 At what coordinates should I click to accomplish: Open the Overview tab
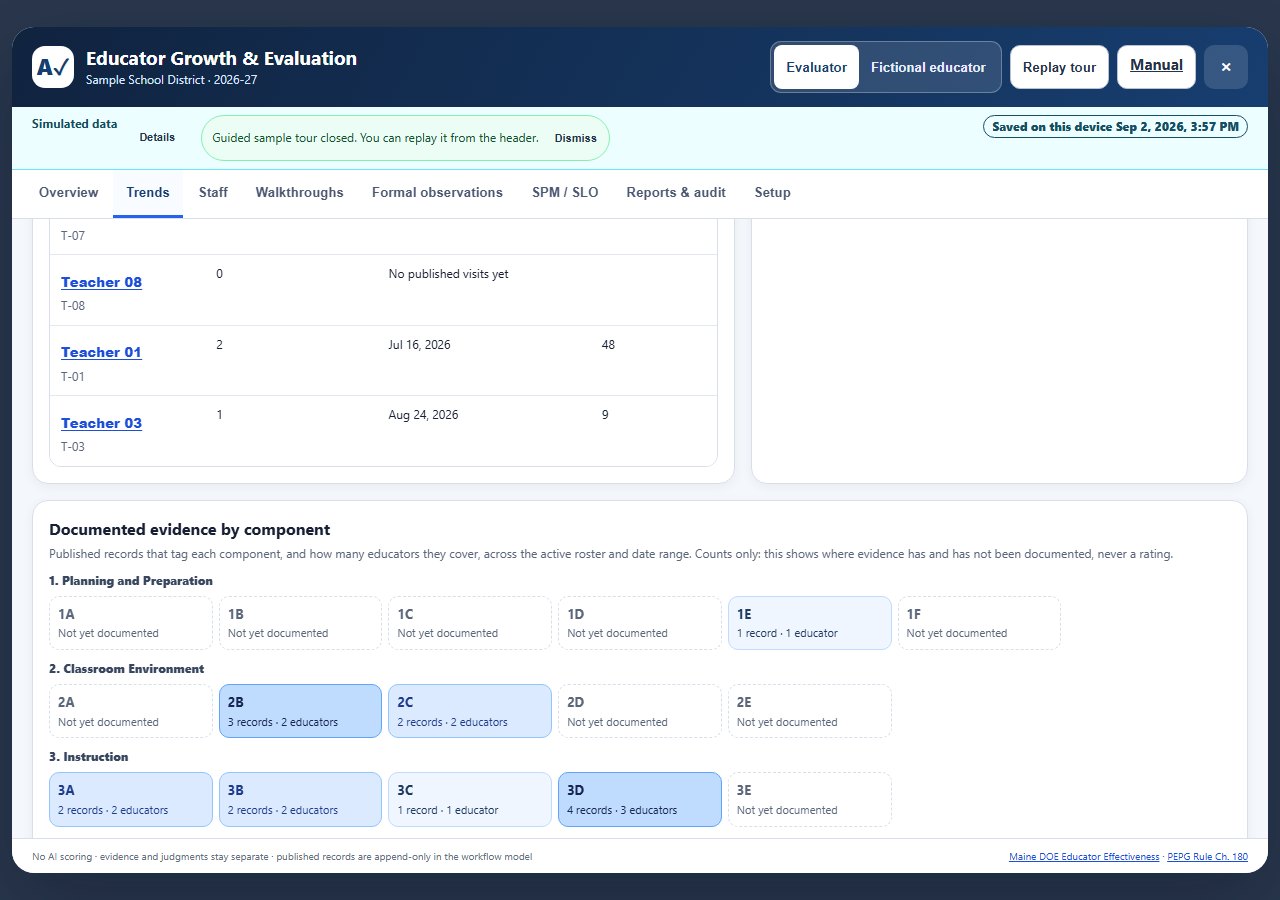[69, 192]
